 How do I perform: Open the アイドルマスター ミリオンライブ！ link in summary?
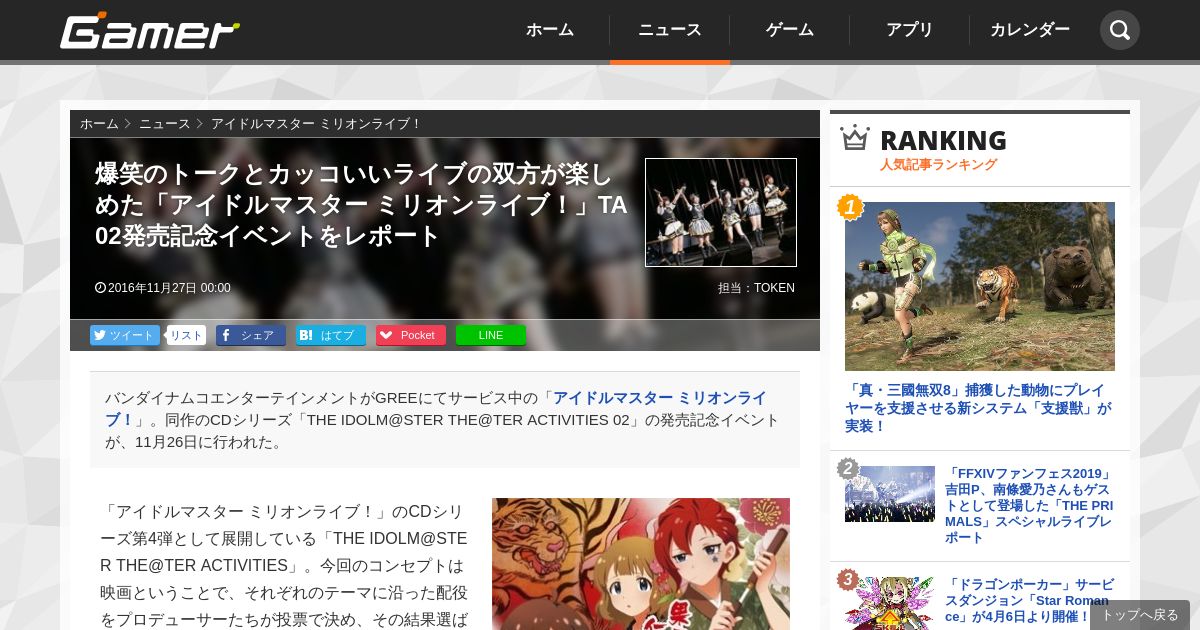(x=436, y=408)
